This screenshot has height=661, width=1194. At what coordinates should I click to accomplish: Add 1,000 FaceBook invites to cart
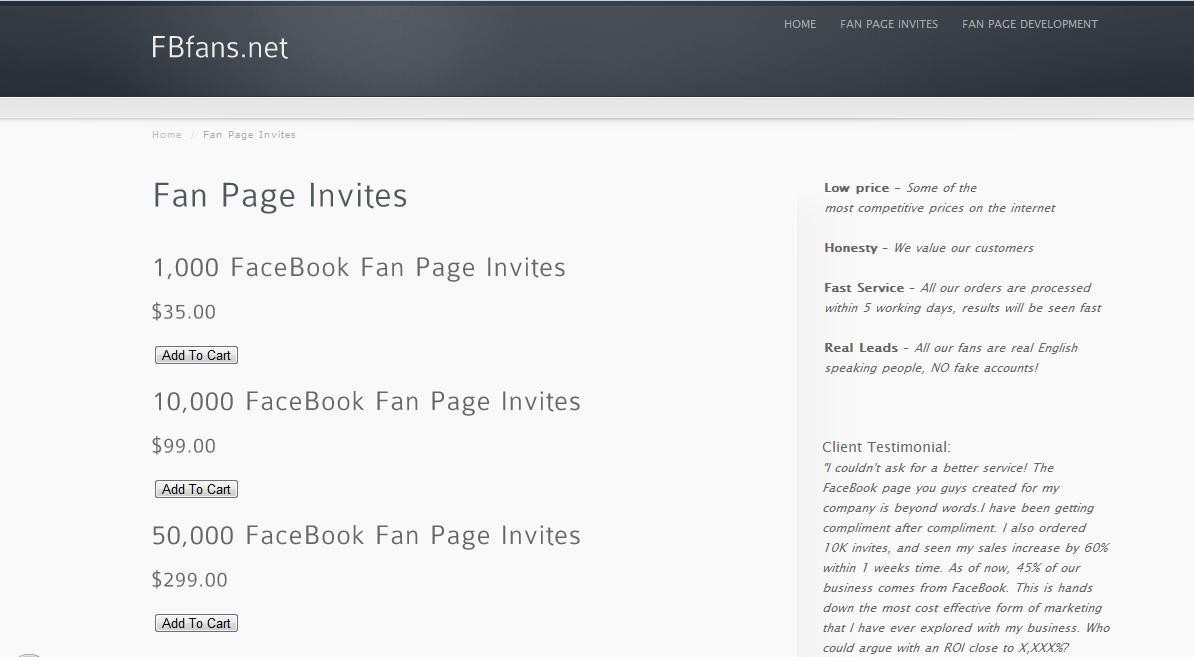(196, 355)
